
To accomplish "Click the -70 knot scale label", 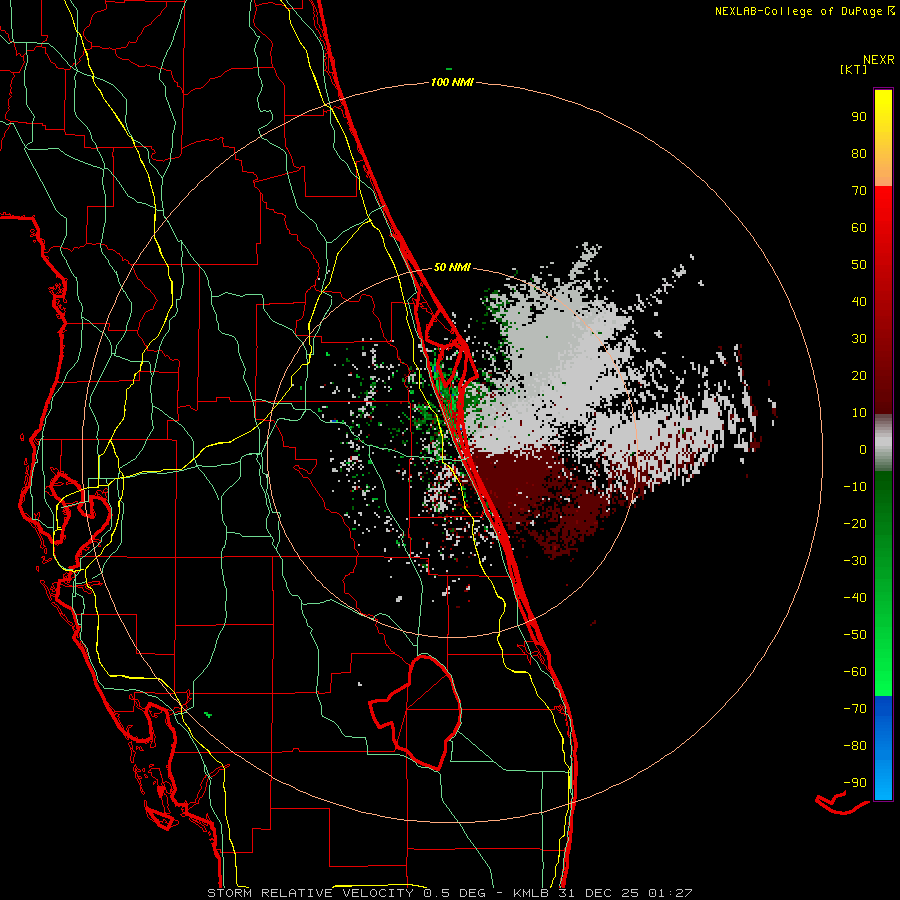I will click(855, 709).
